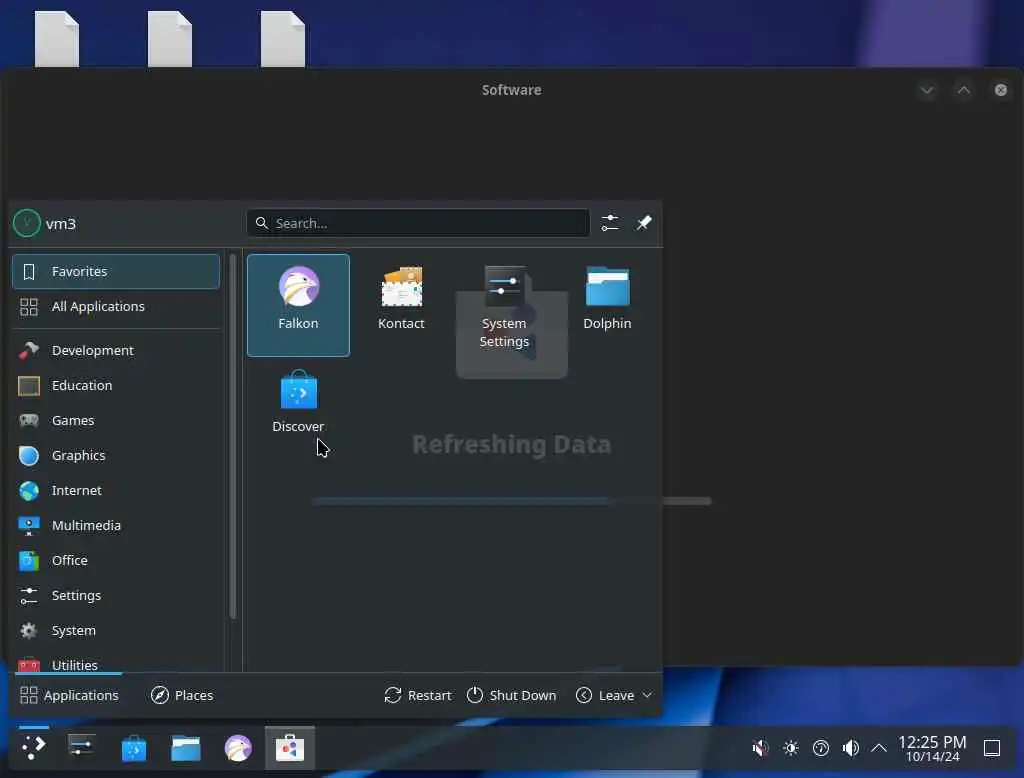Maximize the Software window
This screenshot has height=778, width=1024.
[964, 90]
